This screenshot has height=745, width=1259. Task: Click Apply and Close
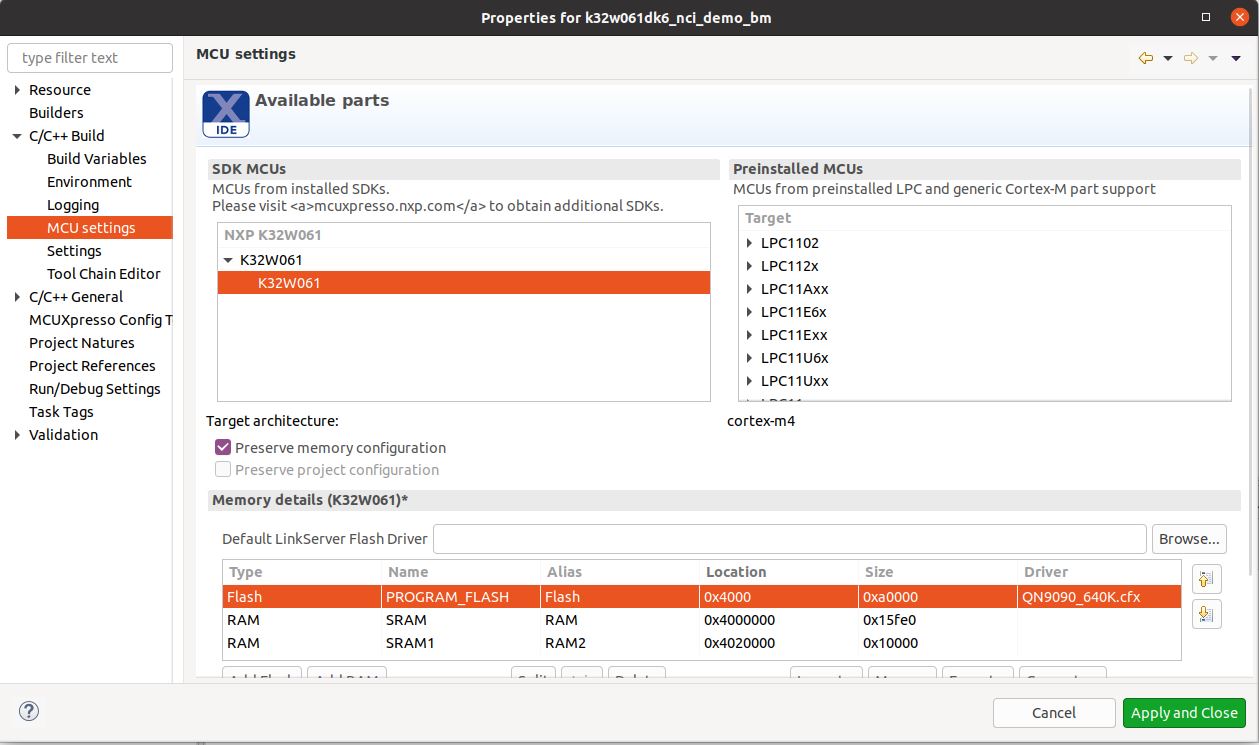[1184, 712]
